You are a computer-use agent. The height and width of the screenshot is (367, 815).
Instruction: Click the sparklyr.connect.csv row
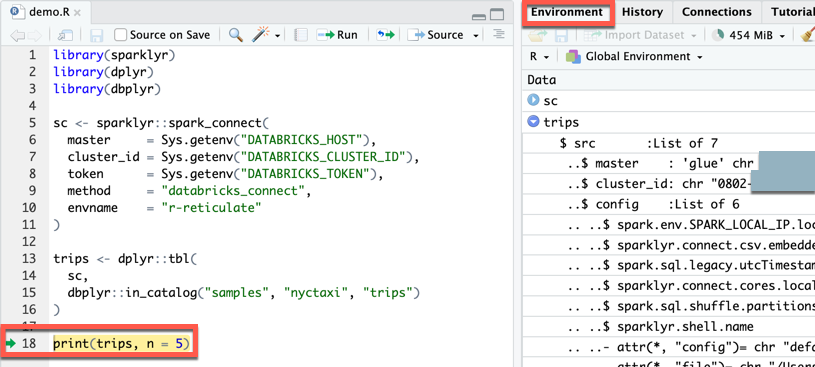click(668, 245)
